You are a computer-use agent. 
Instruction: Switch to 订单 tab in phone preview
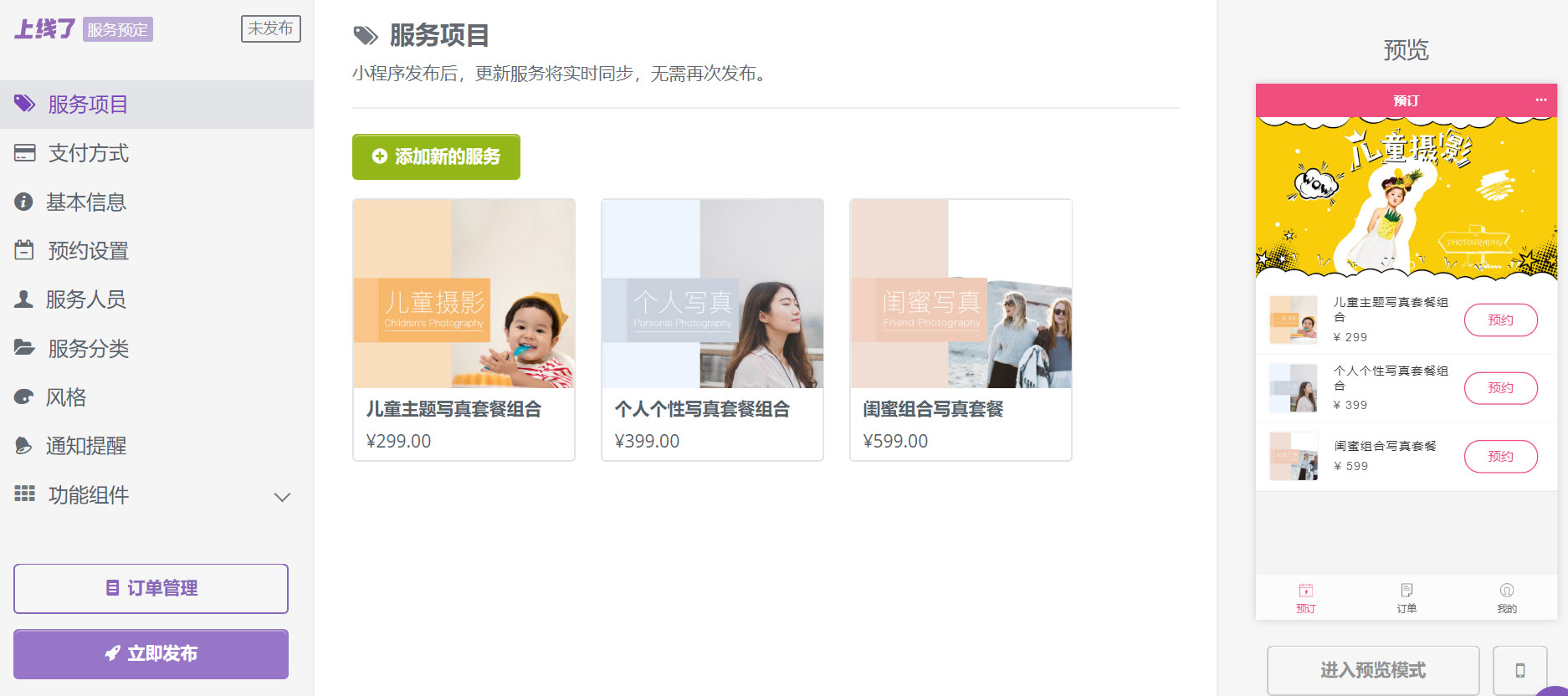pos(1406,597)
